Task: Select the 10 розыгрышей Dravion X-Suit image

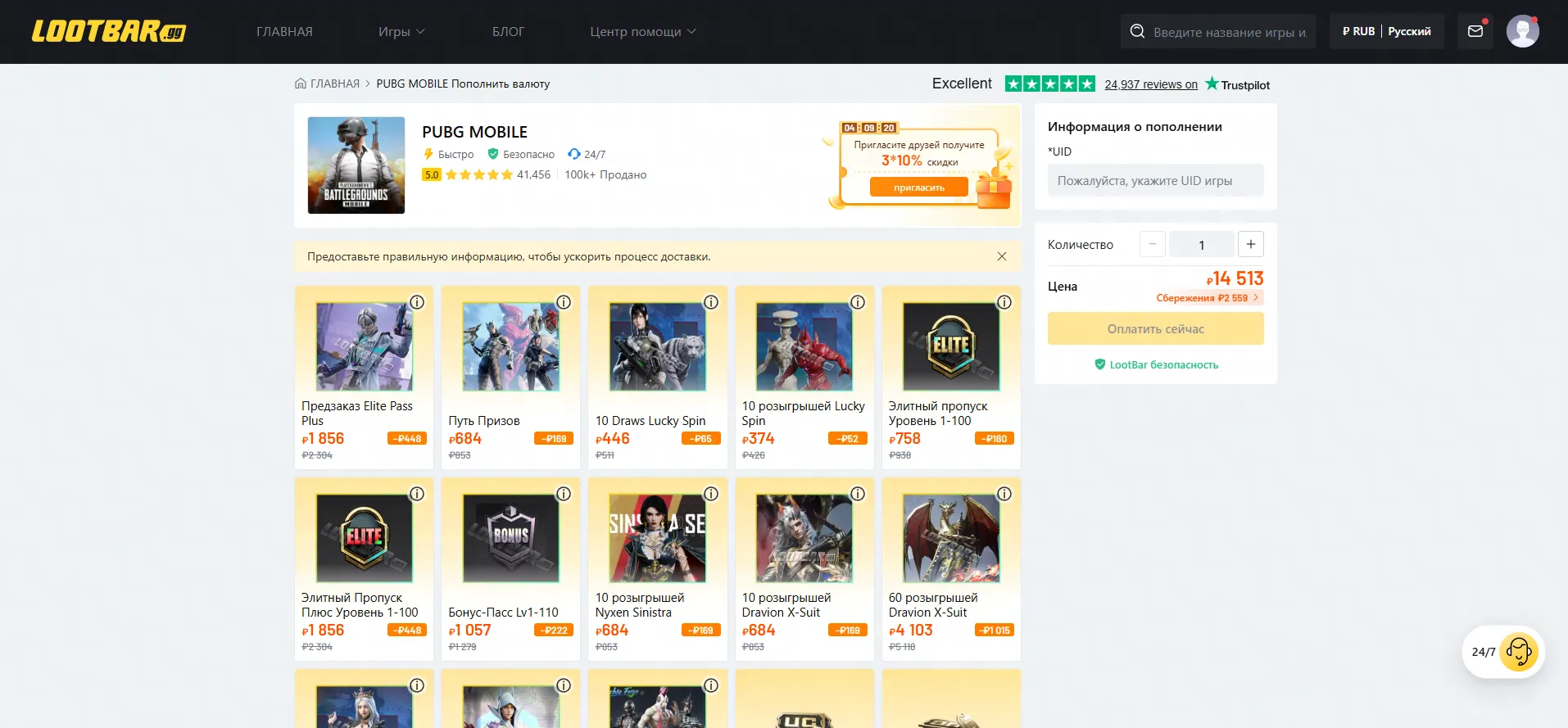Action: click(804, 538)
